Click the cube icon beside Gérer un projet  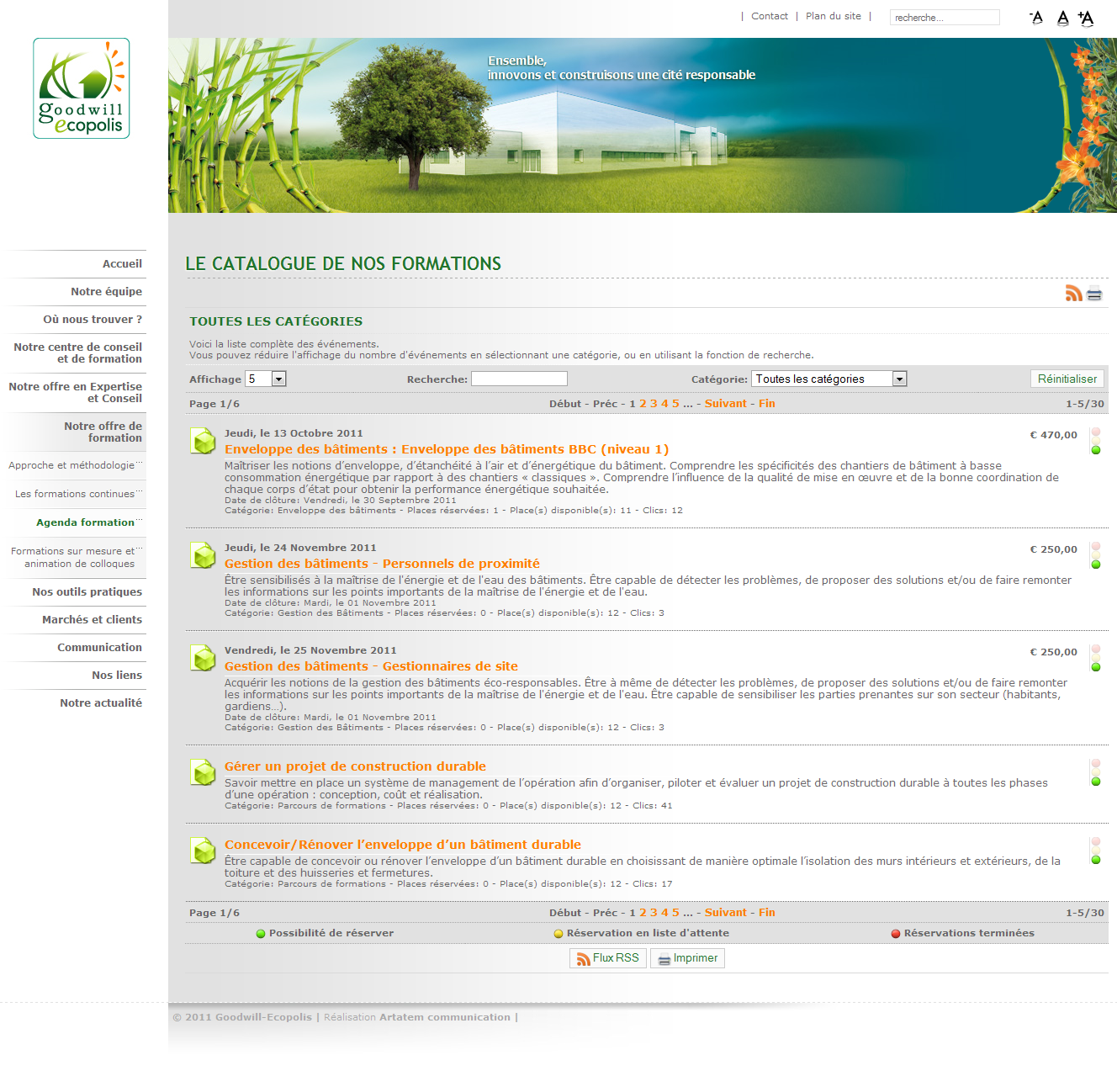[203, 771]
